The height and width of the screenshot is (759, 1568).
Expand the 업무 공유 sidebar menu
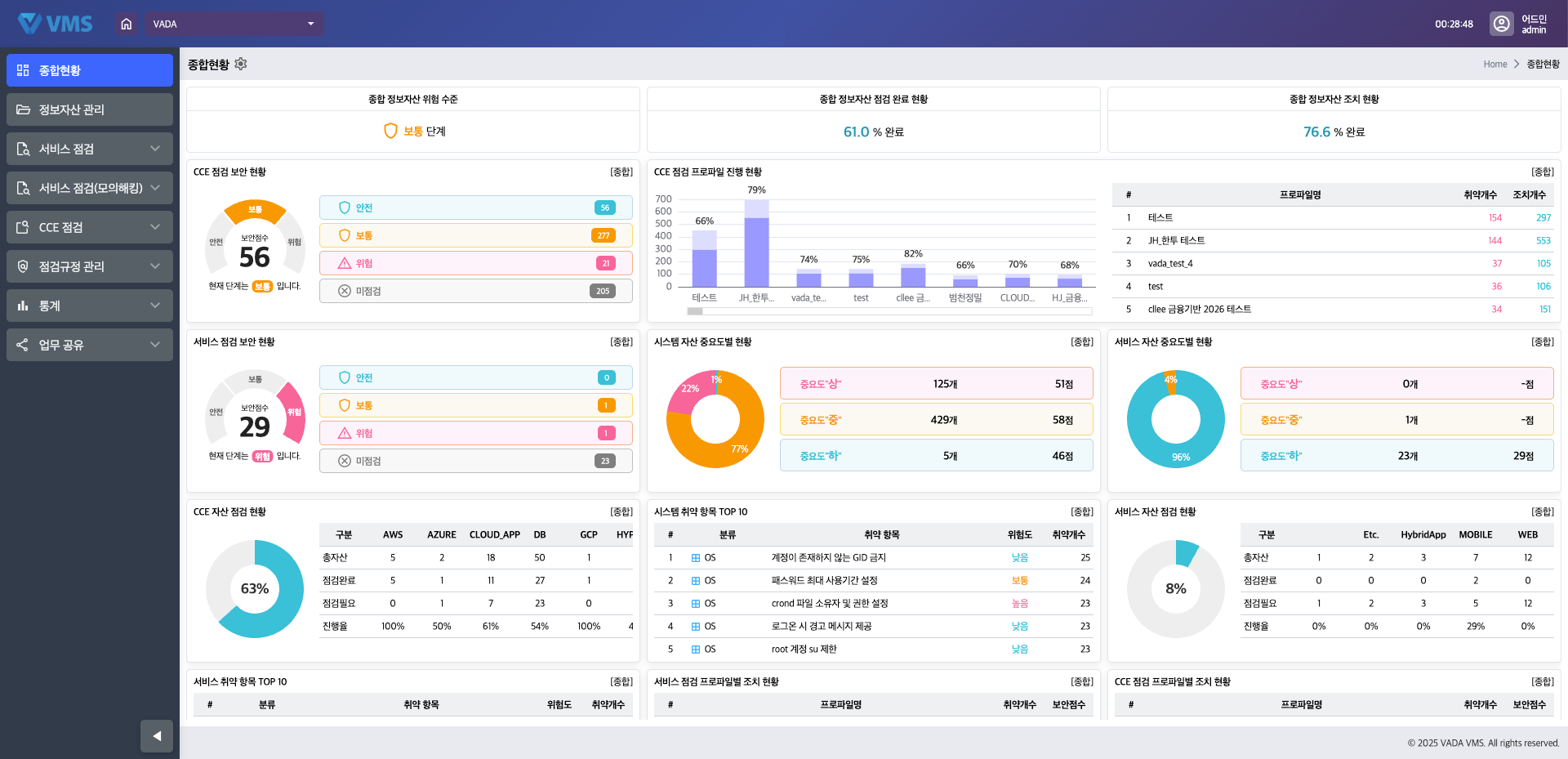pos(90,345)
